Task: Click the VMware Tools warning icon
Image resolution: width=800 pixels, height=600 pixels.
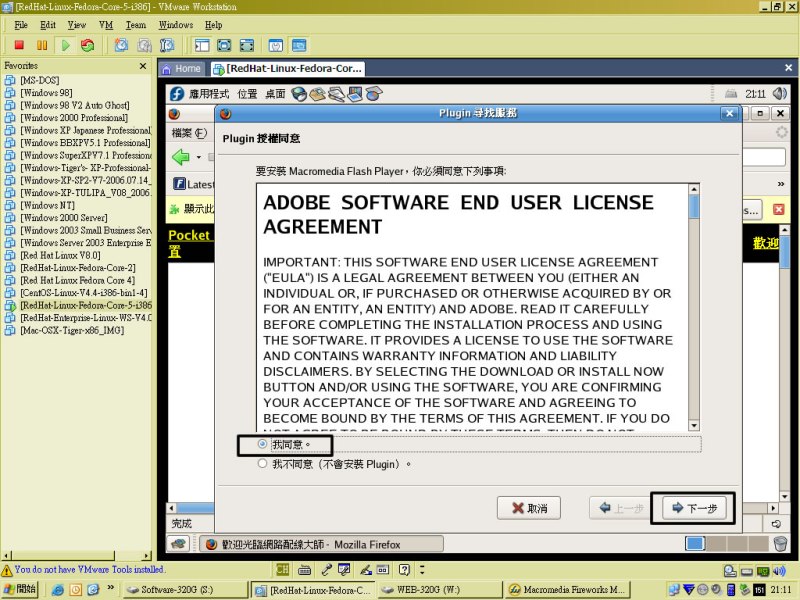Action: point(7,570)
